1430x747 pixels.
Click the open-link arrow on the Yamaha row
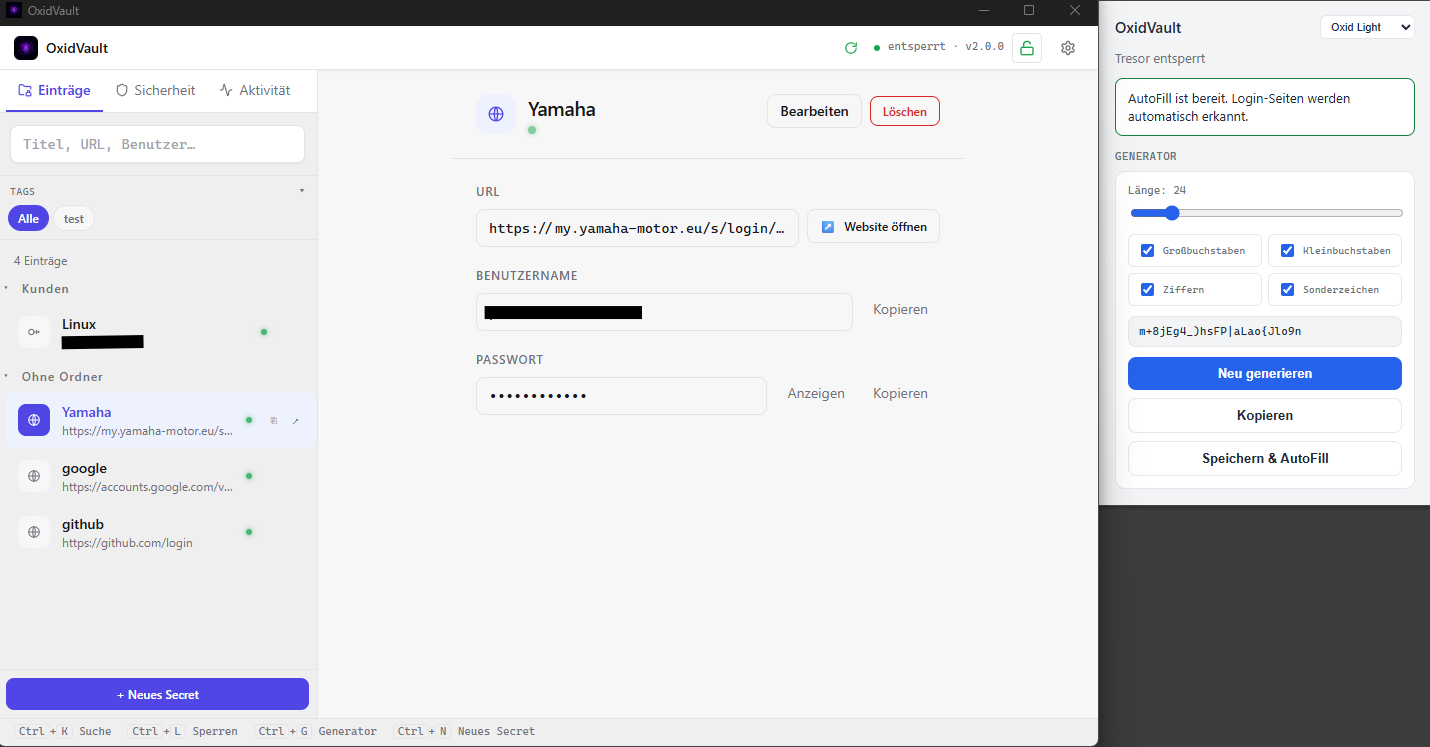pos(295,421)
